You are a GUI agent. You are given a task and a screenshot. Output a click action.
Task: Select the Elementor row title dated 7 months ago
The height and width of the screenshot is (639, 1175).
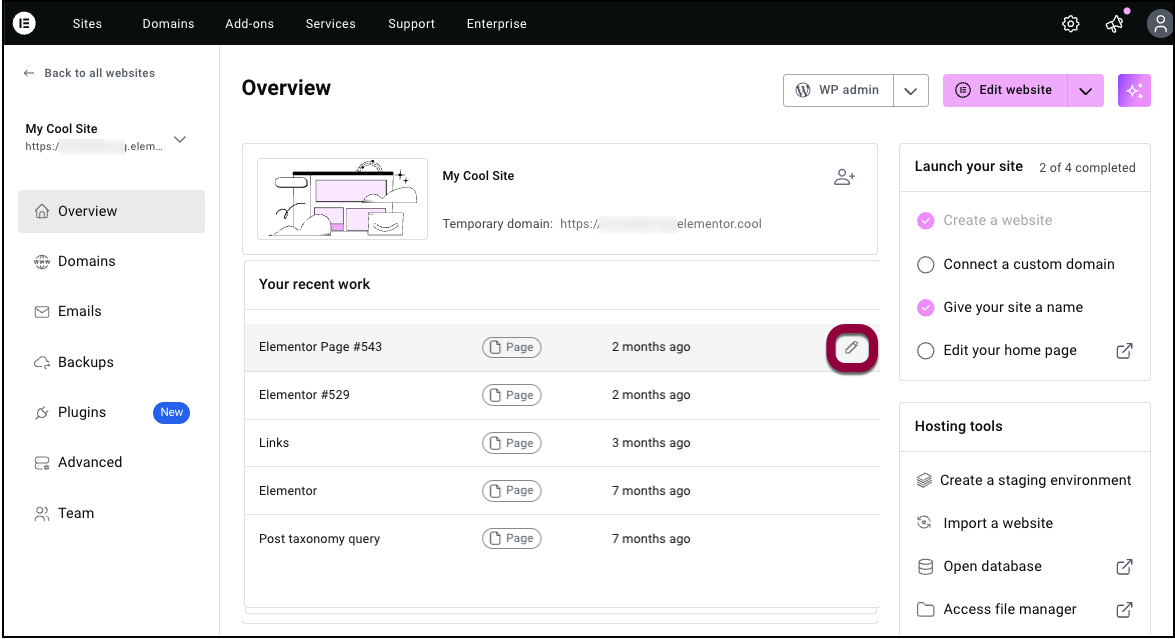288,491
